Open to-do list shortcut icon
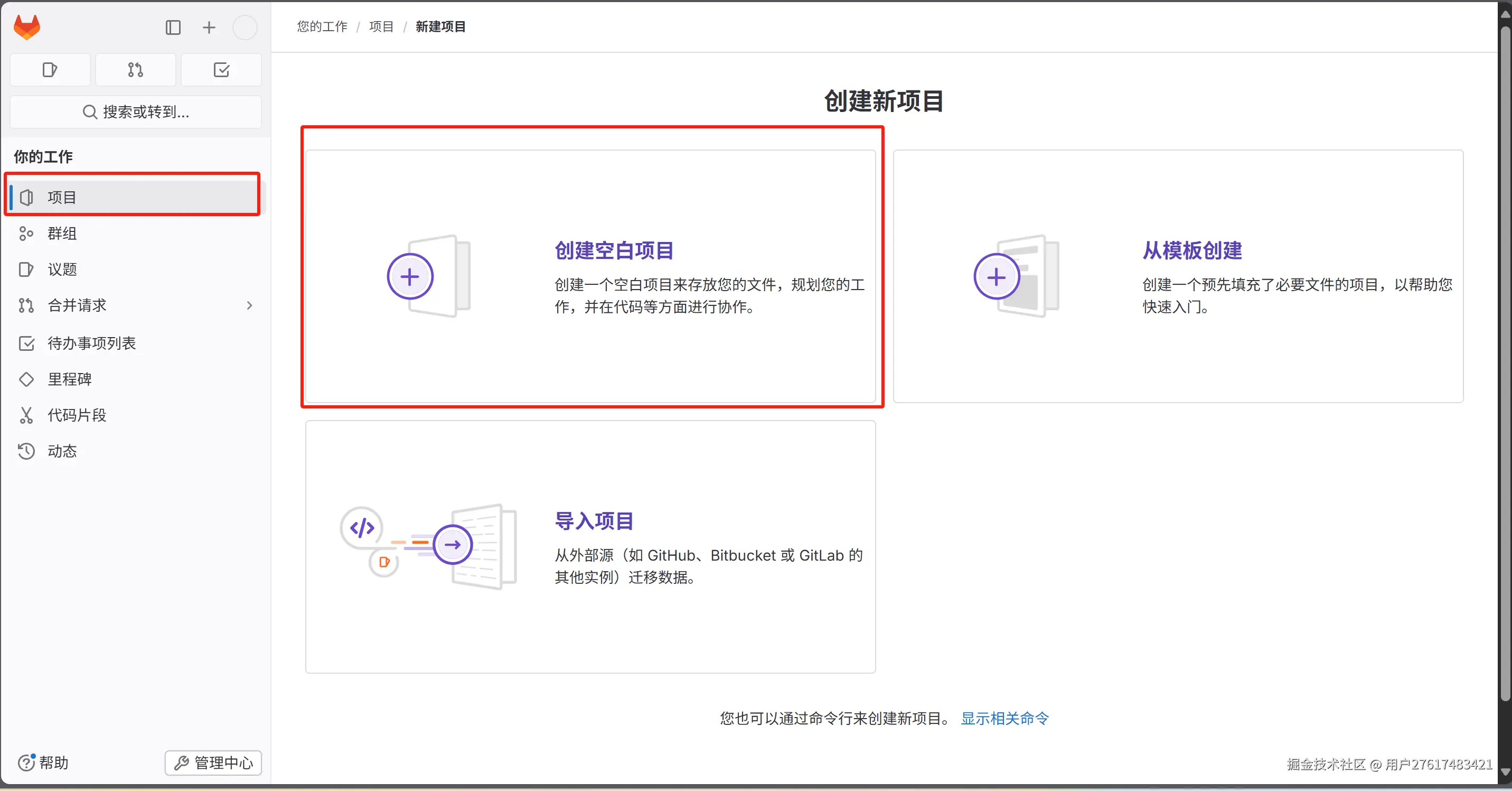The image size is (1512, 791). [221, 70]
